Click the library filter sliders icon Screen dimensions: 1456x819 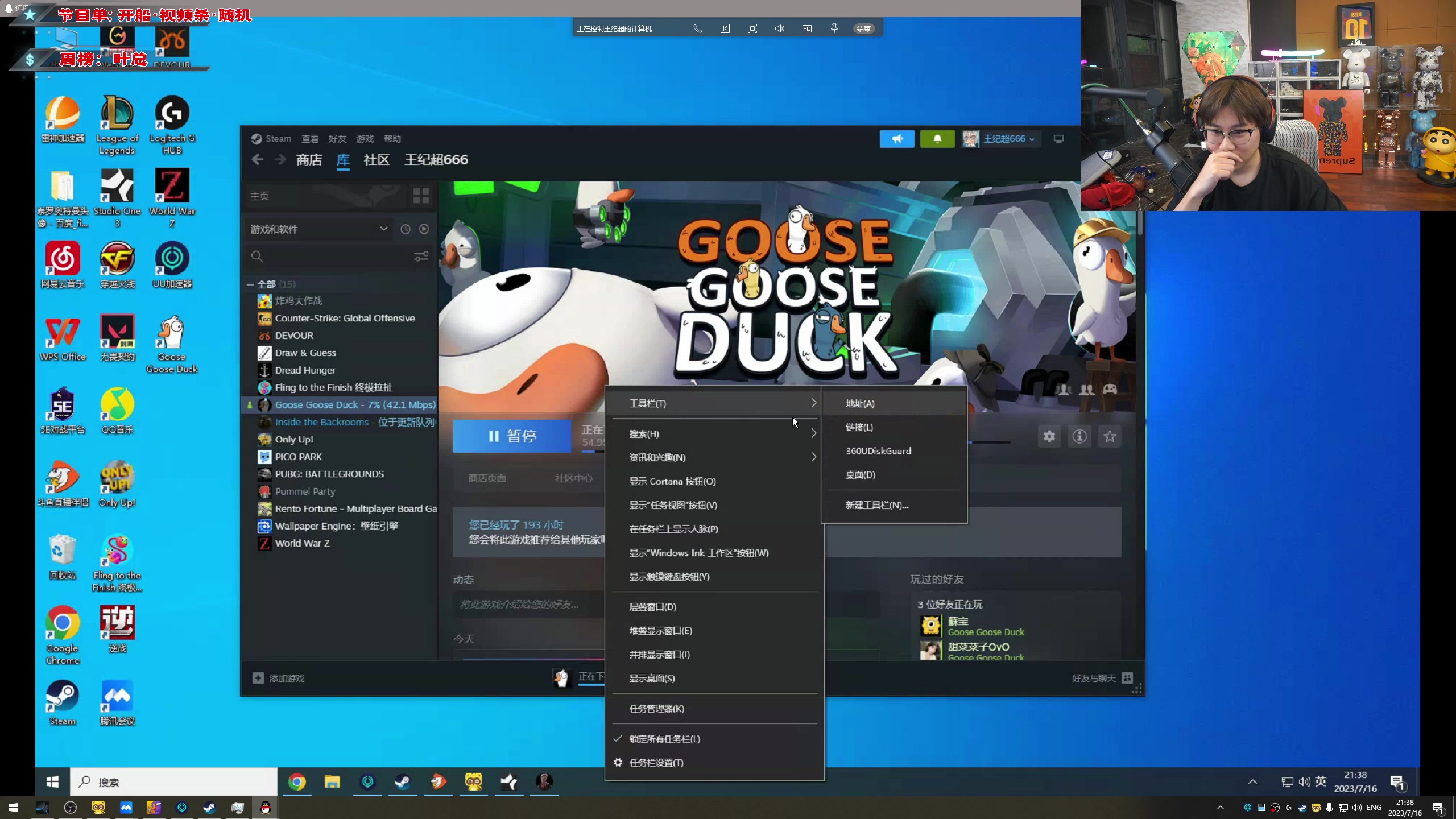coord(421,257)
